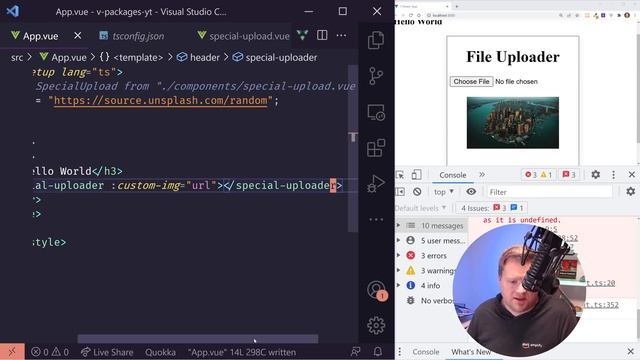Select the Console tab in DevTools
The width and height of the screenshot is (640, 360).
coord(453,175)
